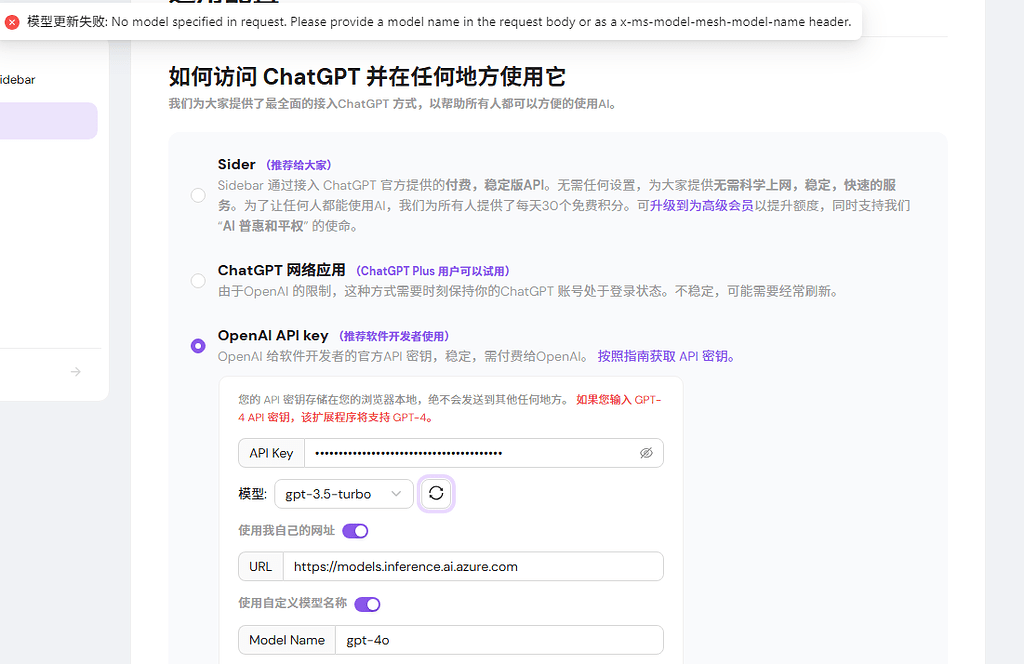This screenshot has width=1024, height=664.
Task: Click the red GPT-4 API 密钥 notice text
Action: coord(450,408)
